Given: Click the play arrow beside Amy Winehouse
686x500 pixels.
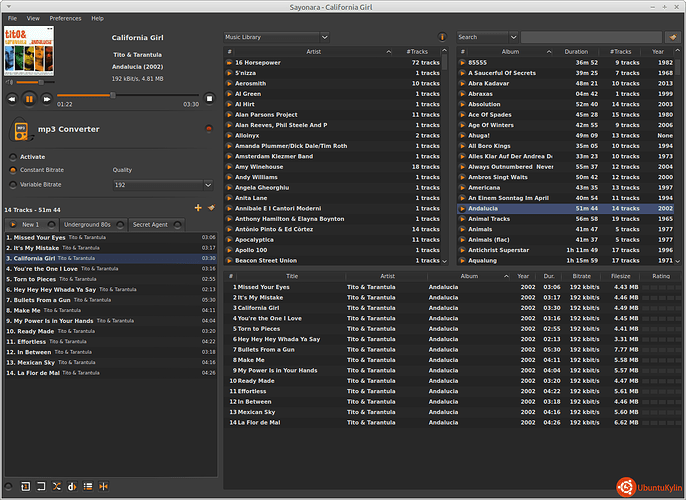Looking at the screenshot, I should tap(229, 167).
